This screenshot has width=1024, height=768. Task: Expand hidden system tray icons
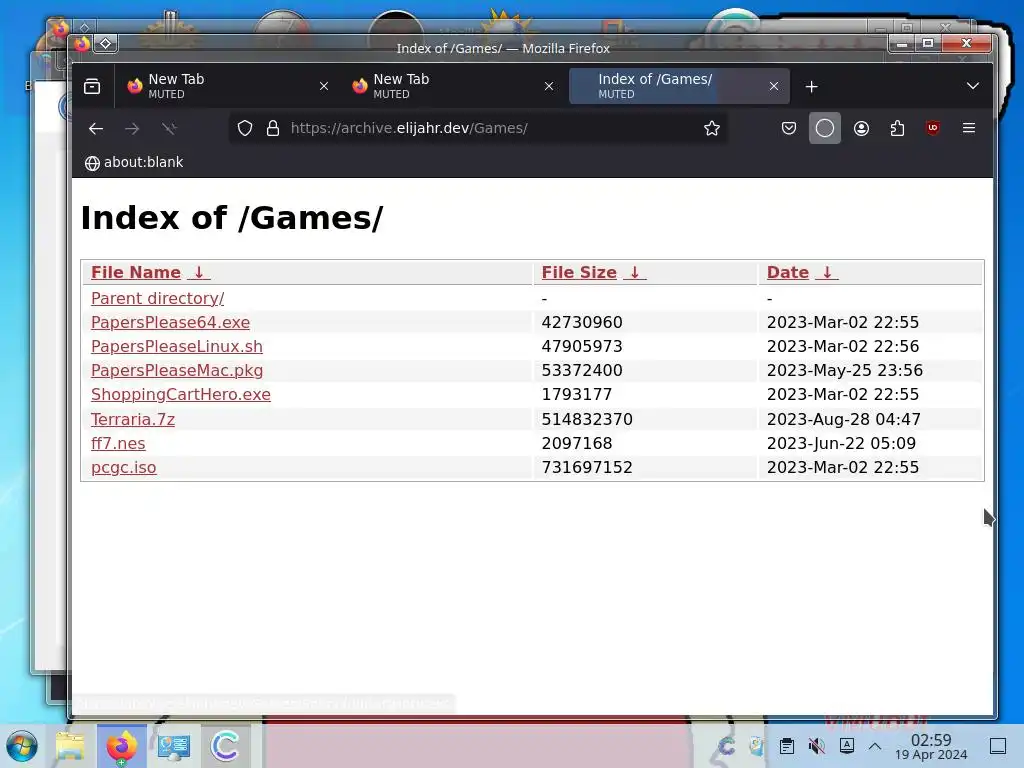[875, 746]
